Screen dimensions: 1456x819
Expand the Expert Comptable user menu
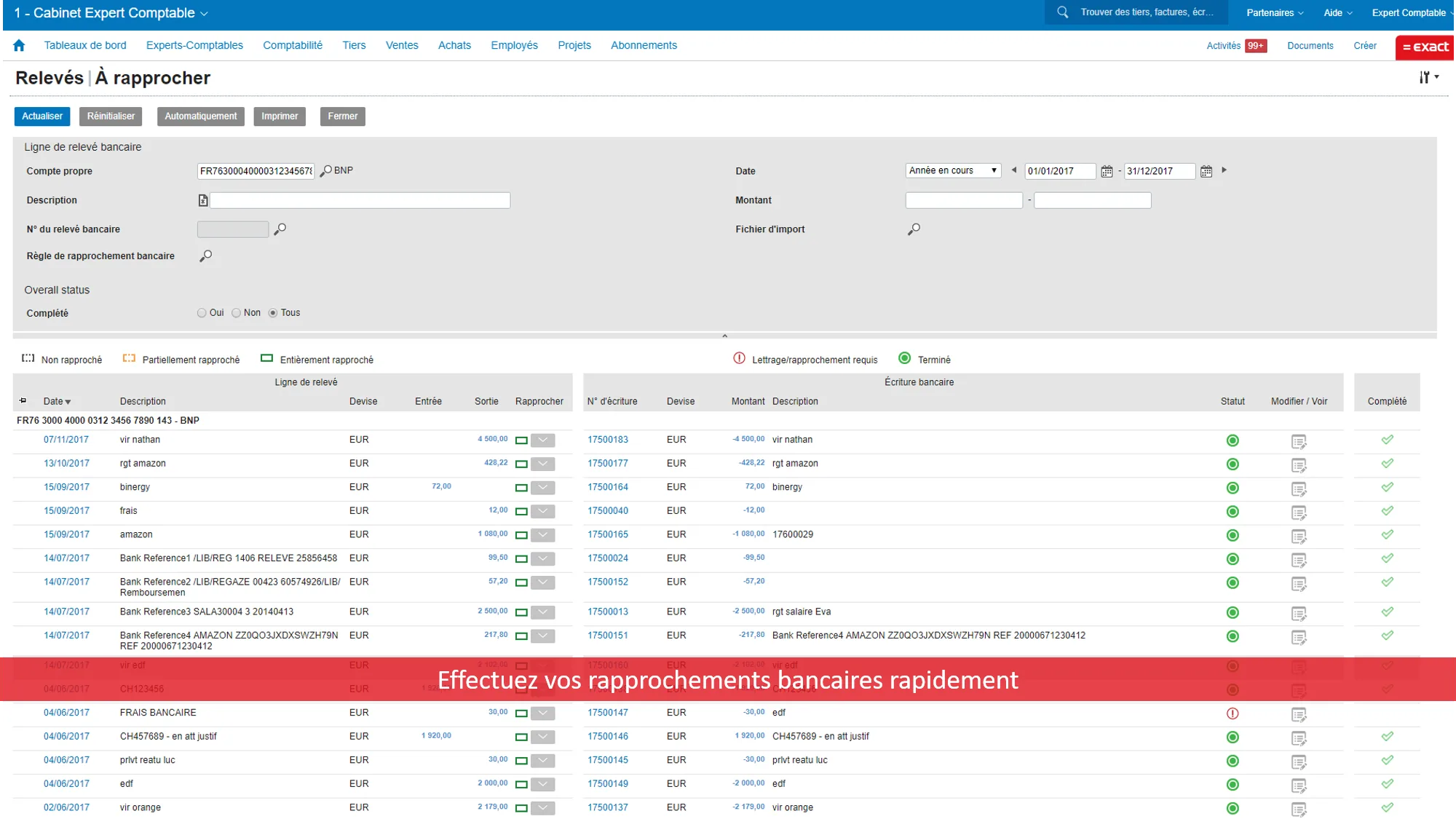click(x=1412, y=13)
